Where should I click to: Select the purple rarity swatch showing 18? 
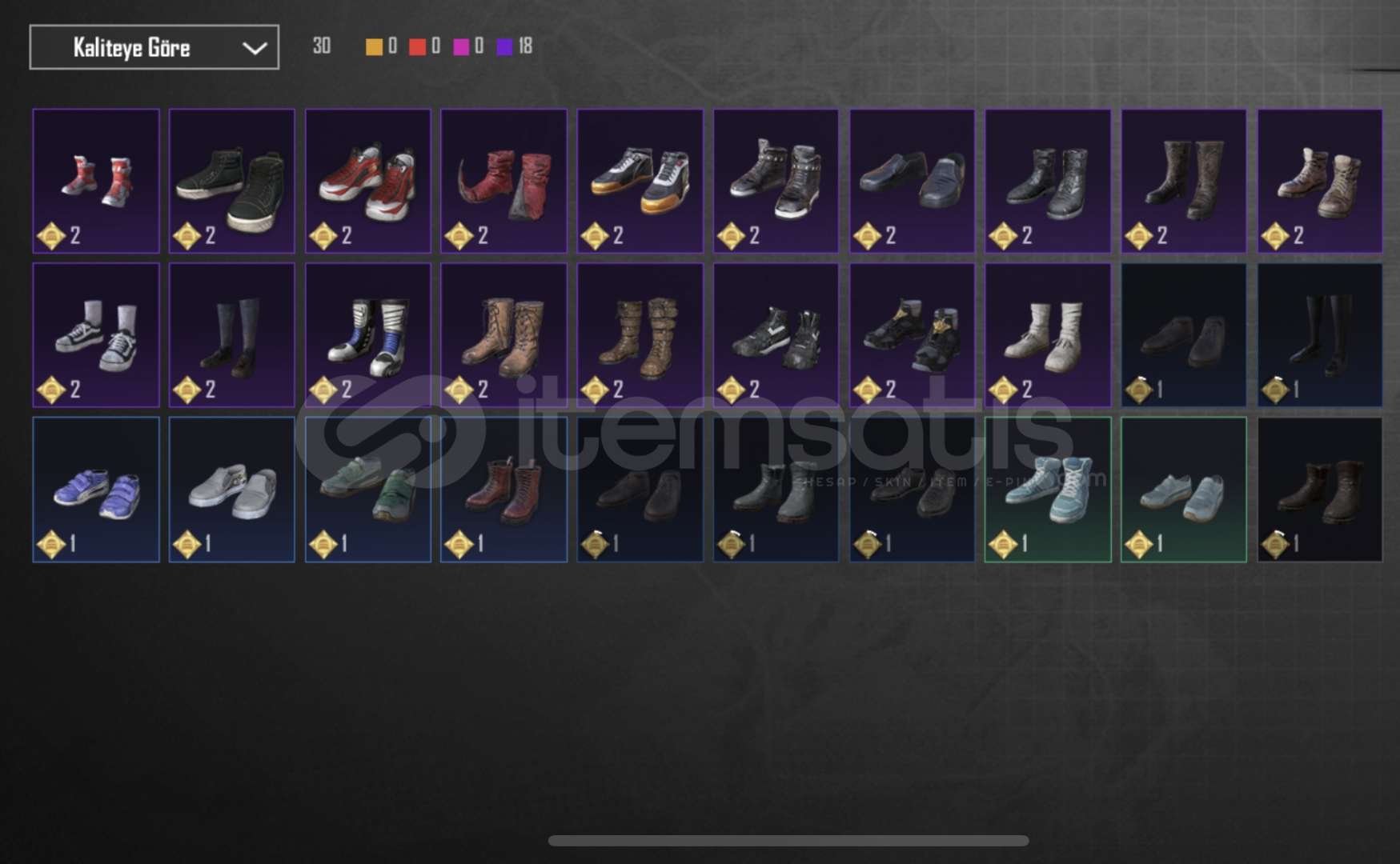[514, 46]
